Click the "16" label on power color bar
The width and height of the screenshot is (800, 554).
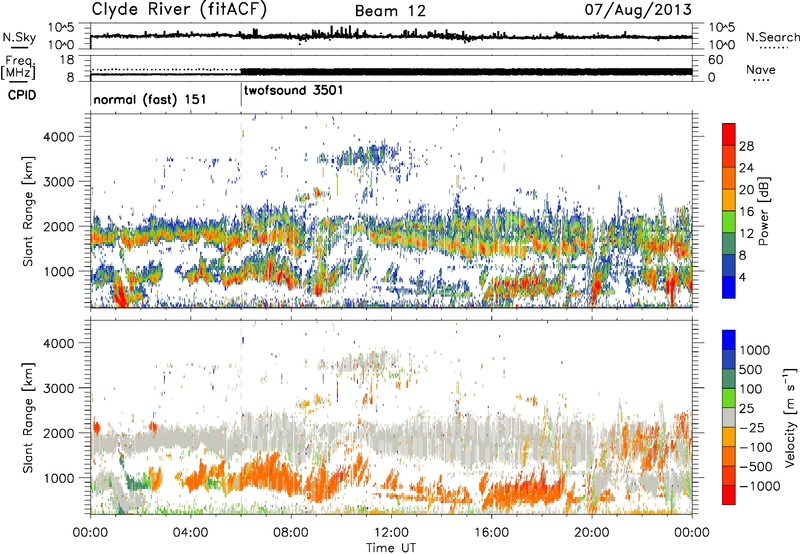[x=746, y=212]
